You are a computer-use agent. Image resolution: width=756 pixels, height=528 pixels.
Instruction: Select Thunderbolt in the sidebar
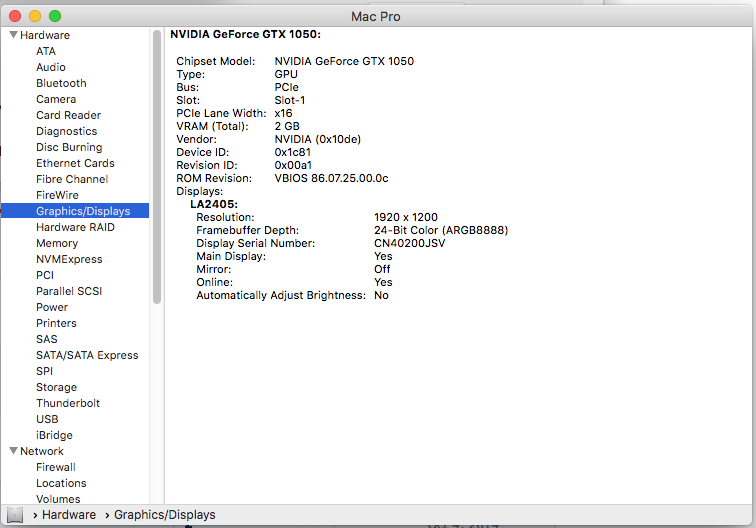coord(68,403)
